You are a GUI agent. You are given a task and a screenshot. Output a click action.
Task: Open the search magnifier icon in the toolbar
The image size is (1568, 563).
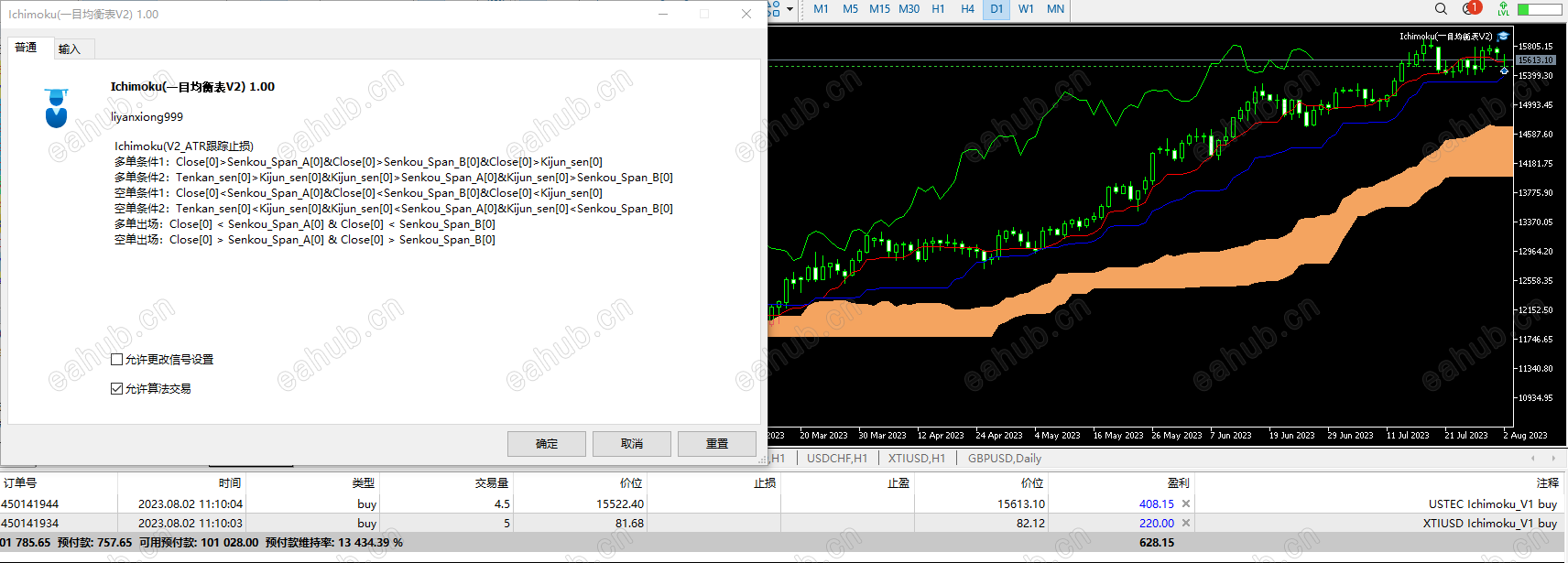[x=1441, y=9]
